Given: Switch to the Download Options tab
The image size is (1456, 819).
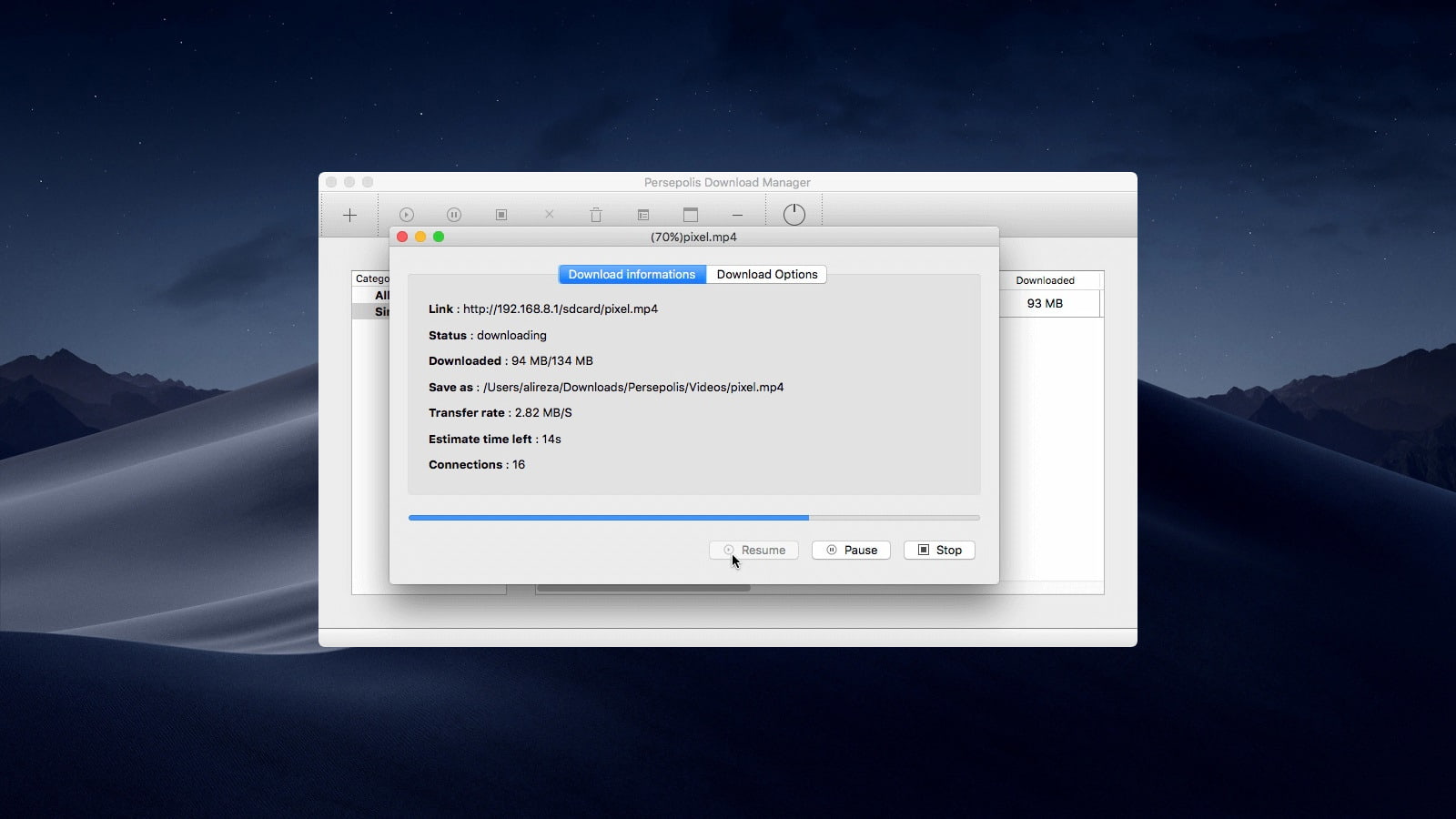Looking at the screenshot, I should point(767,274).
